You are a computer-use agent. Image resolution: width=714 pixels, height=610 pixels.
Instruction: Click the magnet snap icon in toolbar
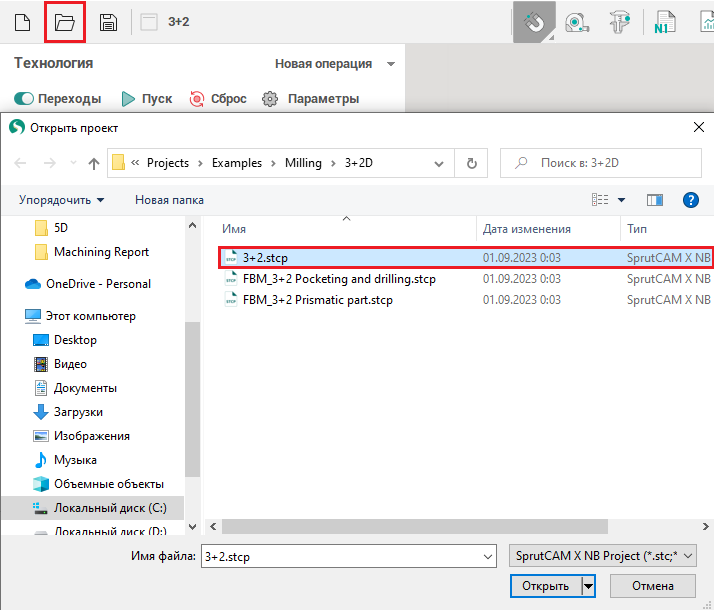(x=535, y=22)
